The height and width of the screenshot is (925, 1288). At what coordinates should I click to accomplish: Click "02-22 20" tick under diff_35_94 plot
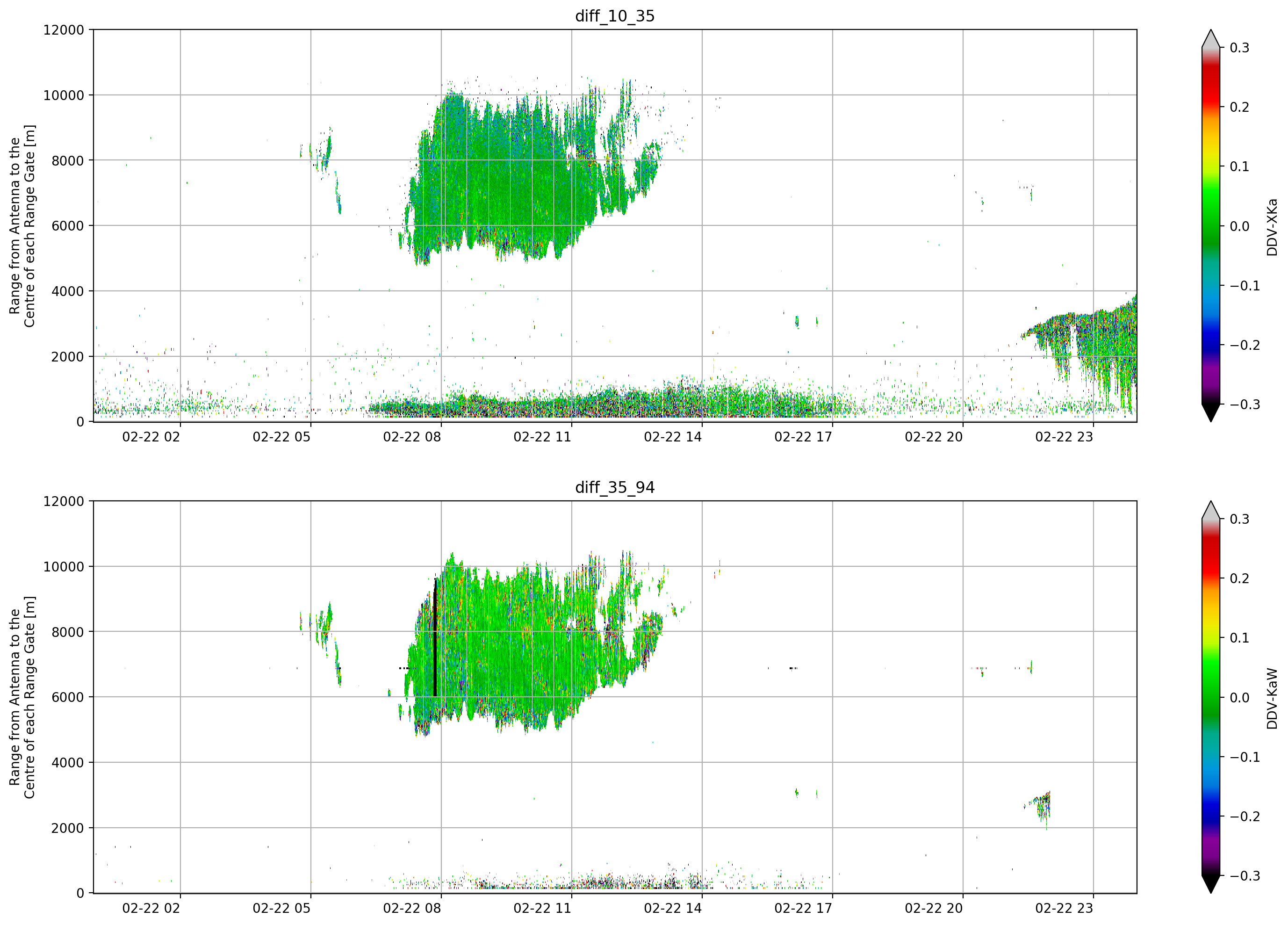(934, 909)
